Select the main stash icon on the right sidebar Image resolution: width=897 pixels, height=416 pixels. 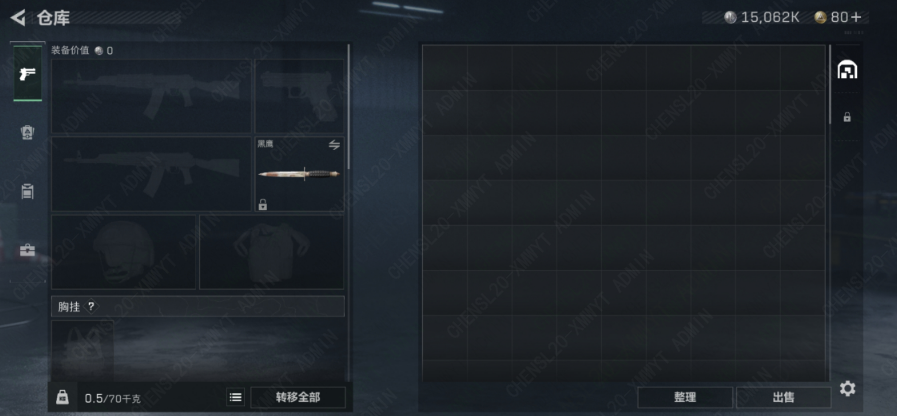[847, 70]
